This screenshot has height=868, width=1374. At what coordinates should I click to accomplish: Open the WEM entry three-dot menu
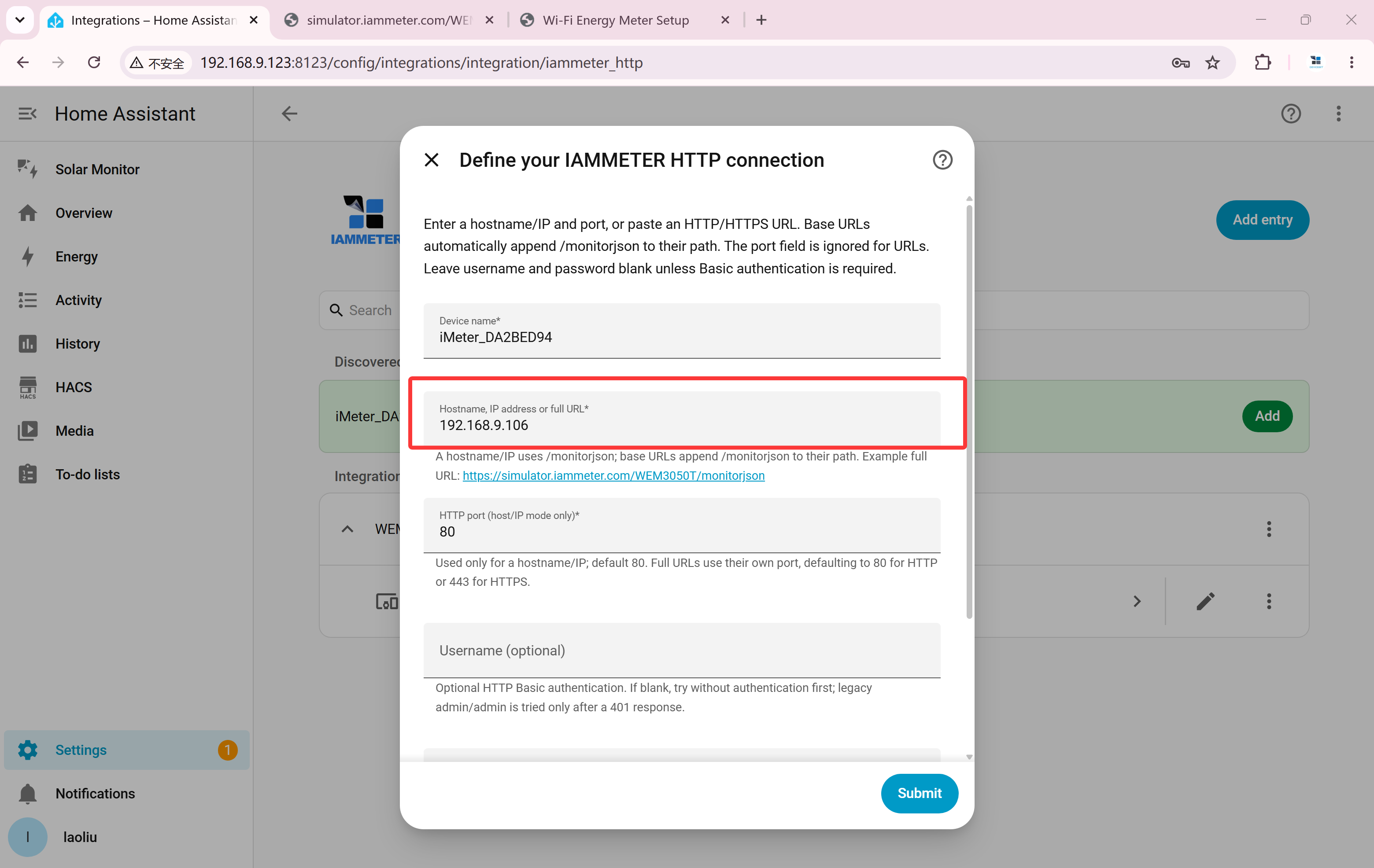pyautogui.click(x=1269, y=529)
